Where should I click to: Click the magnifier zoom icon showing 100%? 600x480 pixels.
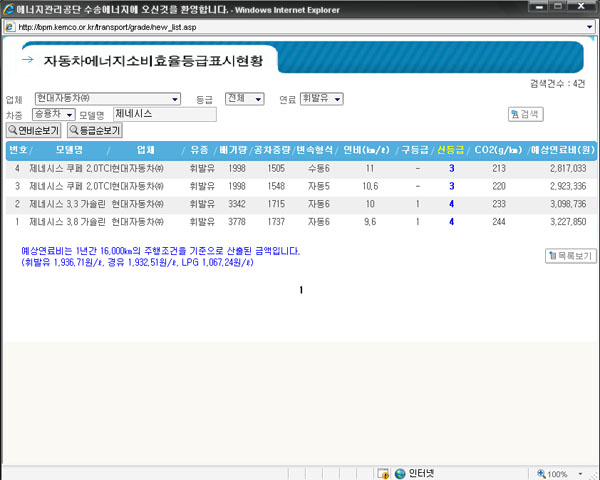(x=541, y=473)
